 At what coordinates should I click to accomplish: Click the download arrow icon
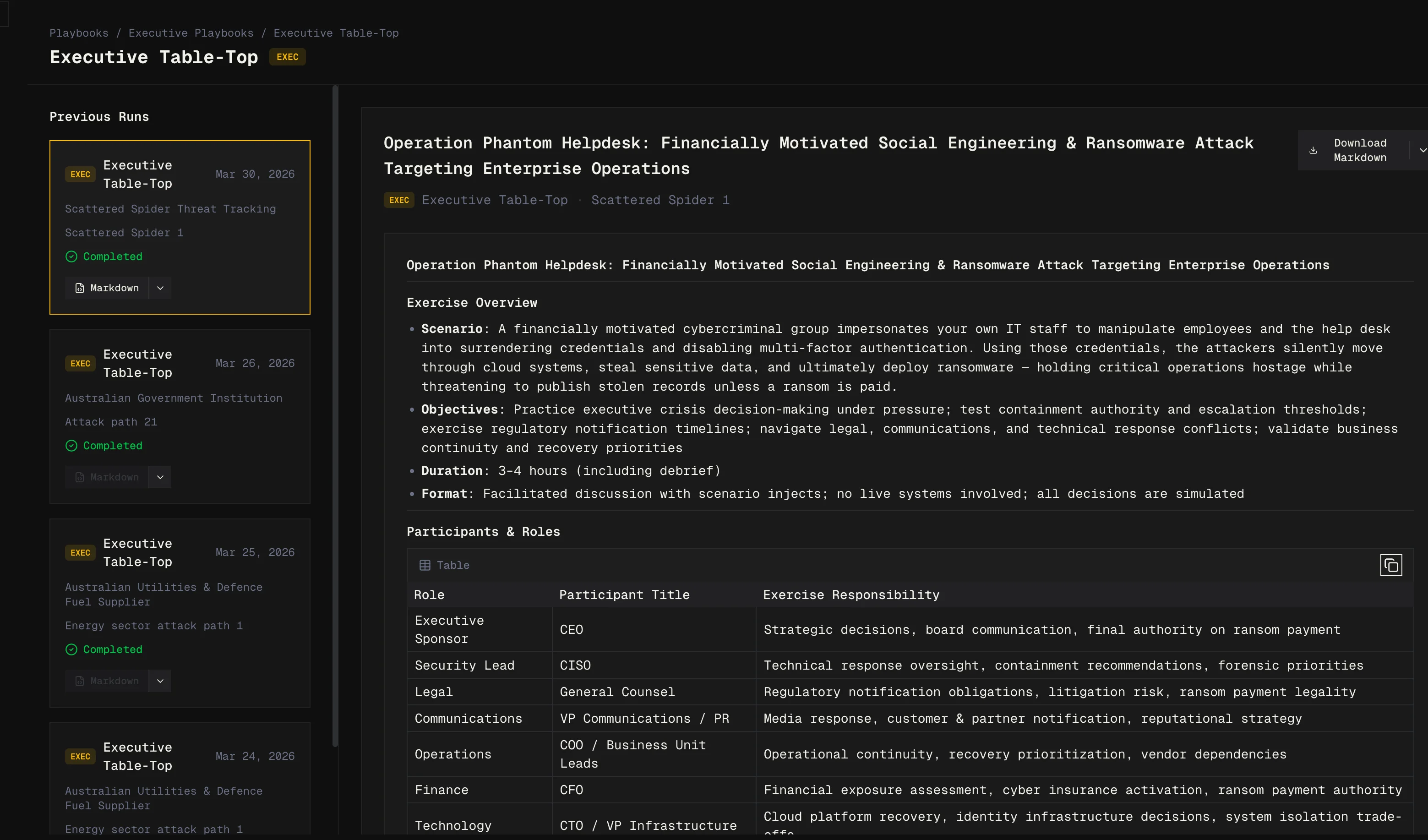click(x=1313, y=150)
